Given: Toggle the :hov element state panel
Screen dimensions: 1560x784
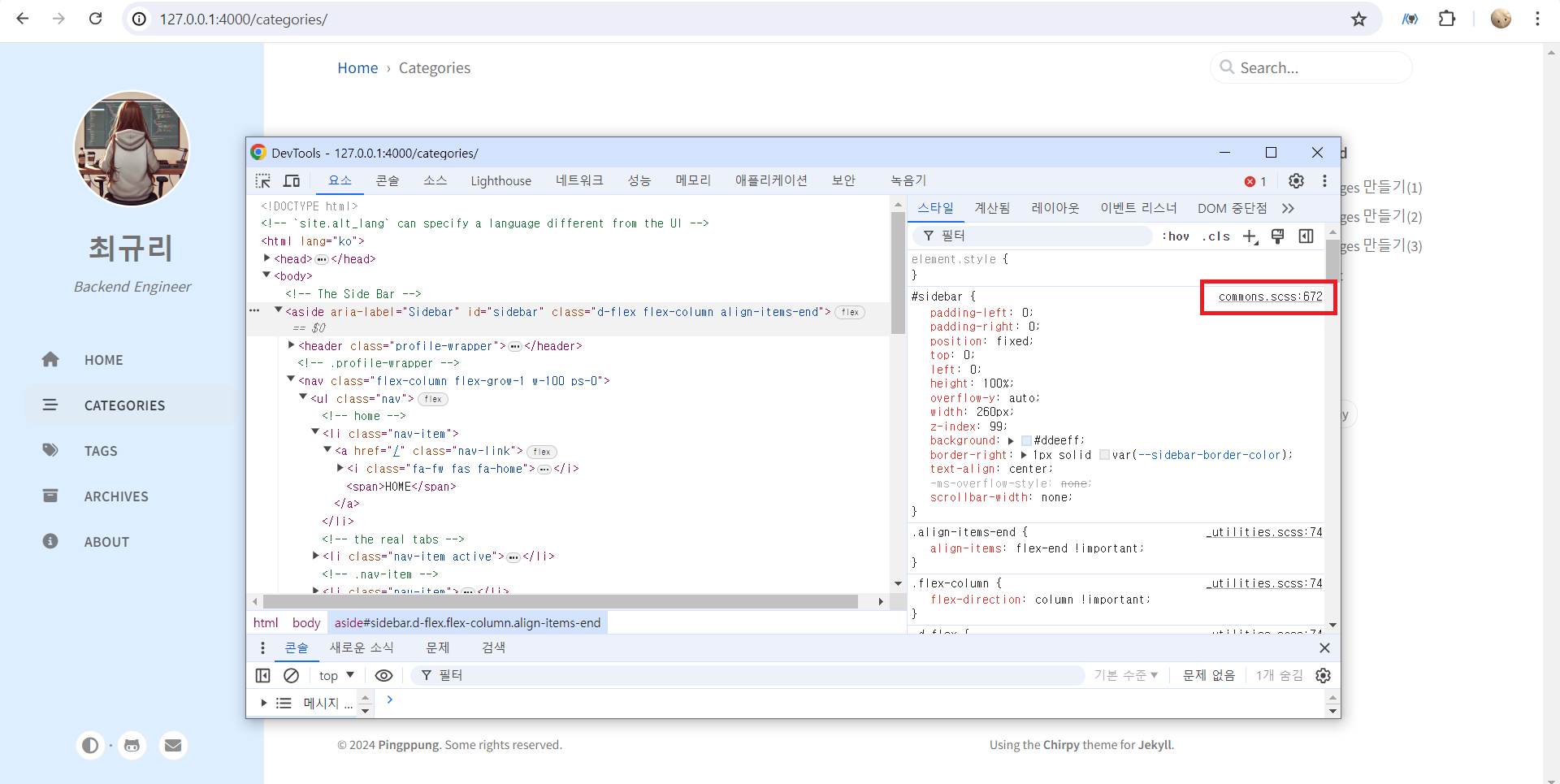Looking at the screenshot, I should (1175, 236).
